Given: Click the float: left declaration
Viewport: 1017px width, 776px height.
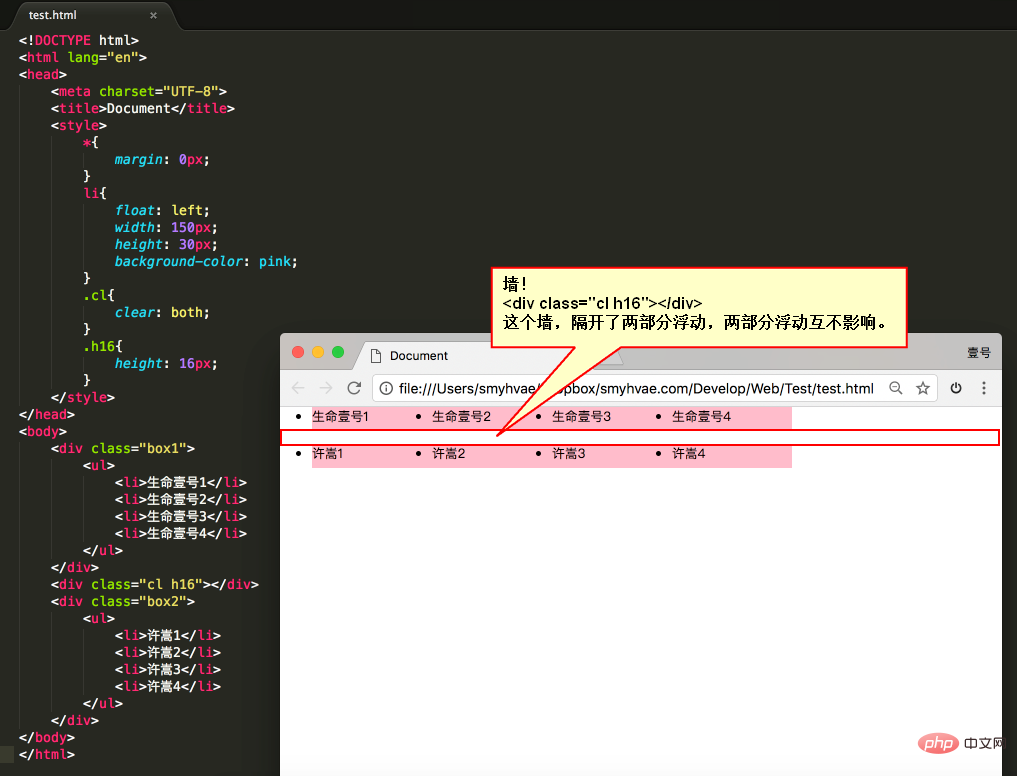Looking at the screenshot, I should point(162,210).
